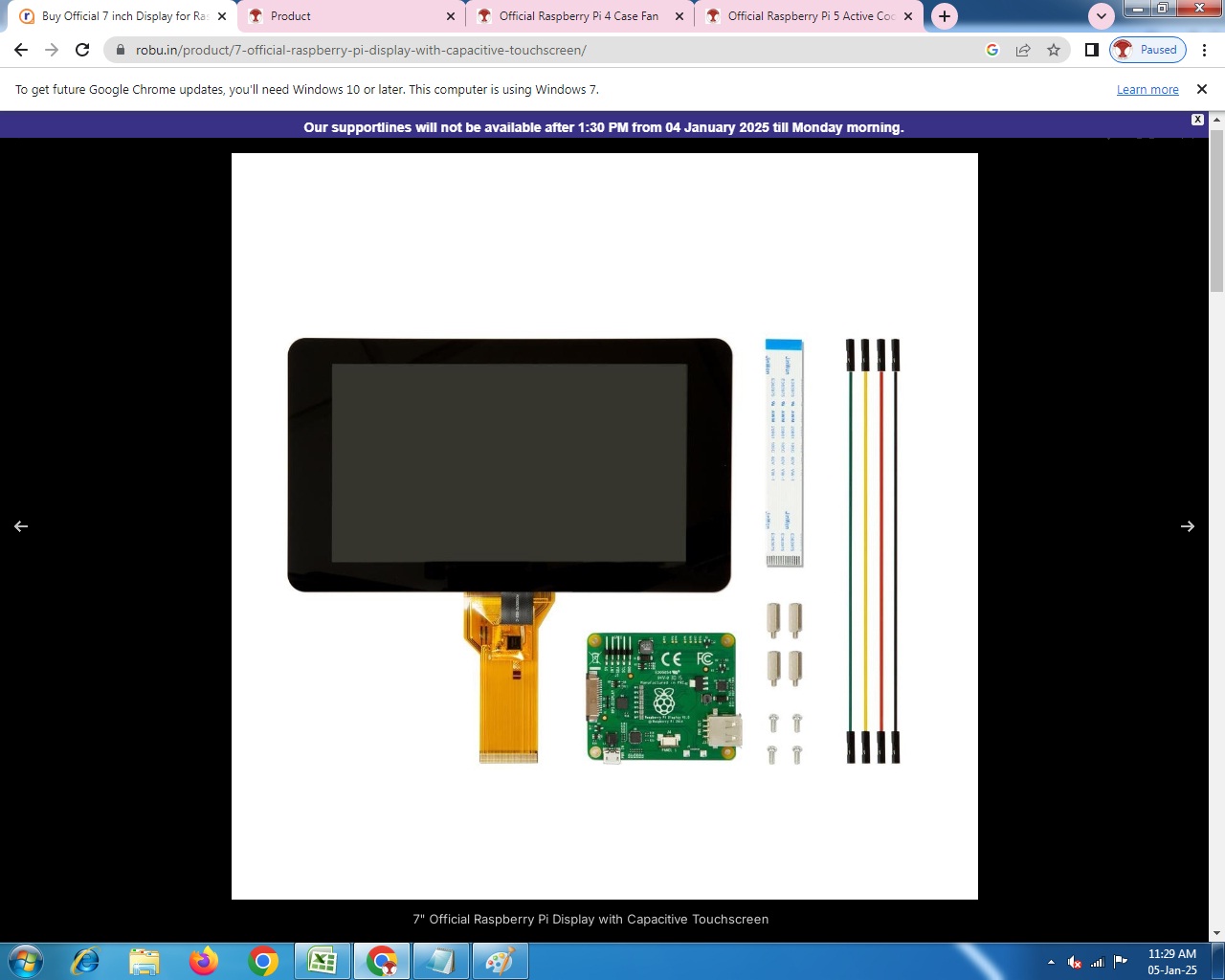Viewport: 1225px width, 980px height.
Task: Open the first Chrome taskbar icon
Action: [x=263, y=961]
